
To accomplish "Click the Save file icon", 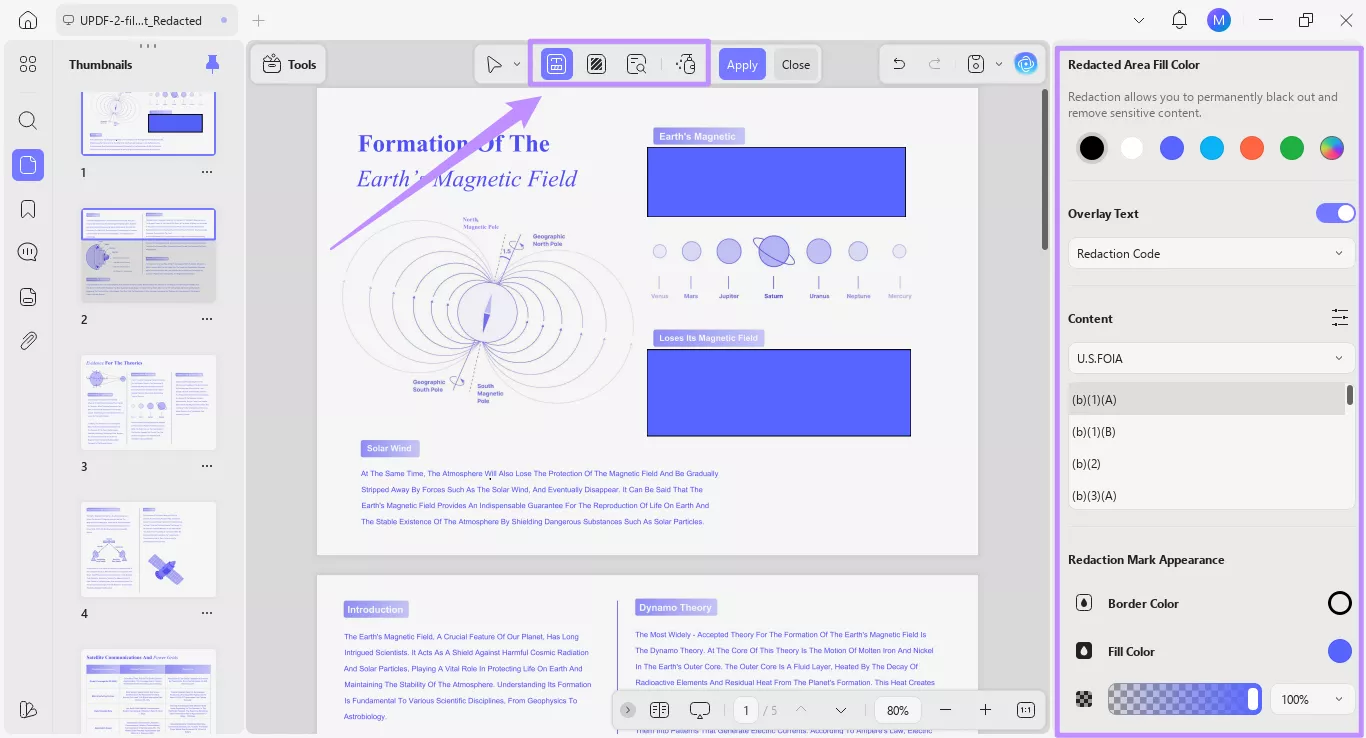I will pyautogui.click(x=976, y=65).
